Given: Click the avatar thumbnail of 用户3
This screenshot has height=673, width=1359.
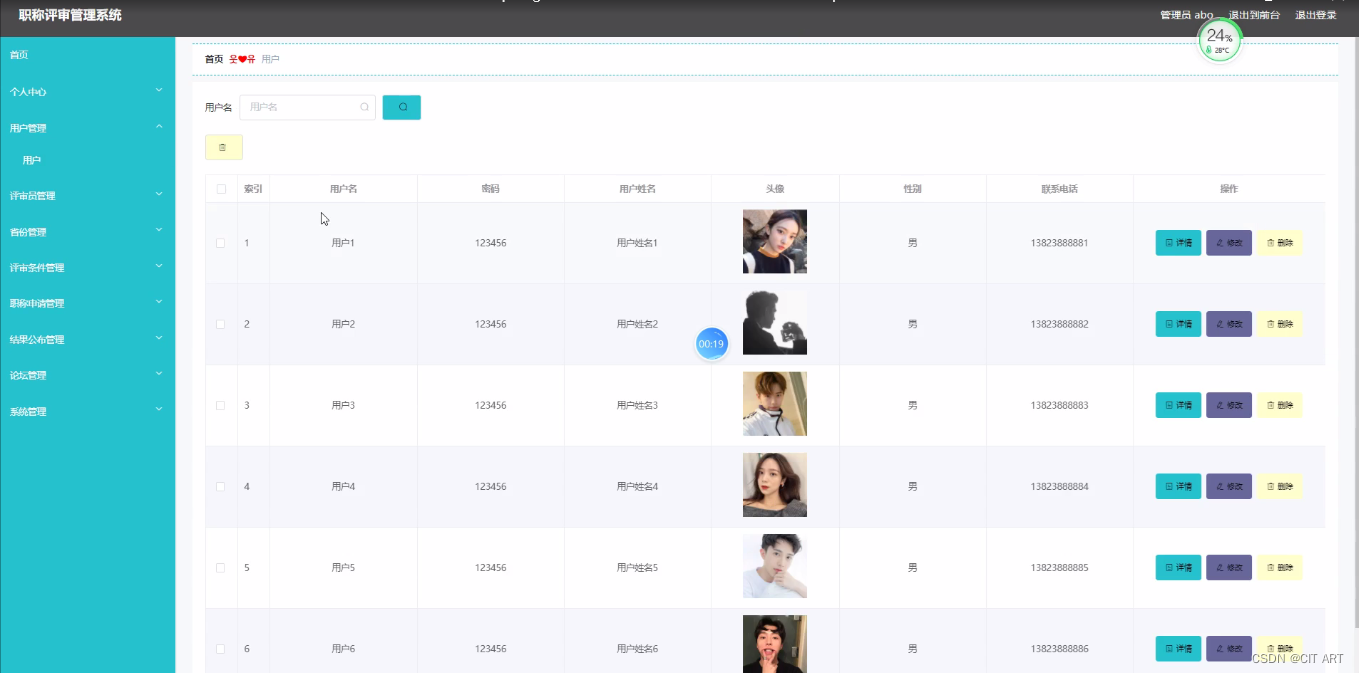Looking at the screenshot, I should click(x=775, y=404).
